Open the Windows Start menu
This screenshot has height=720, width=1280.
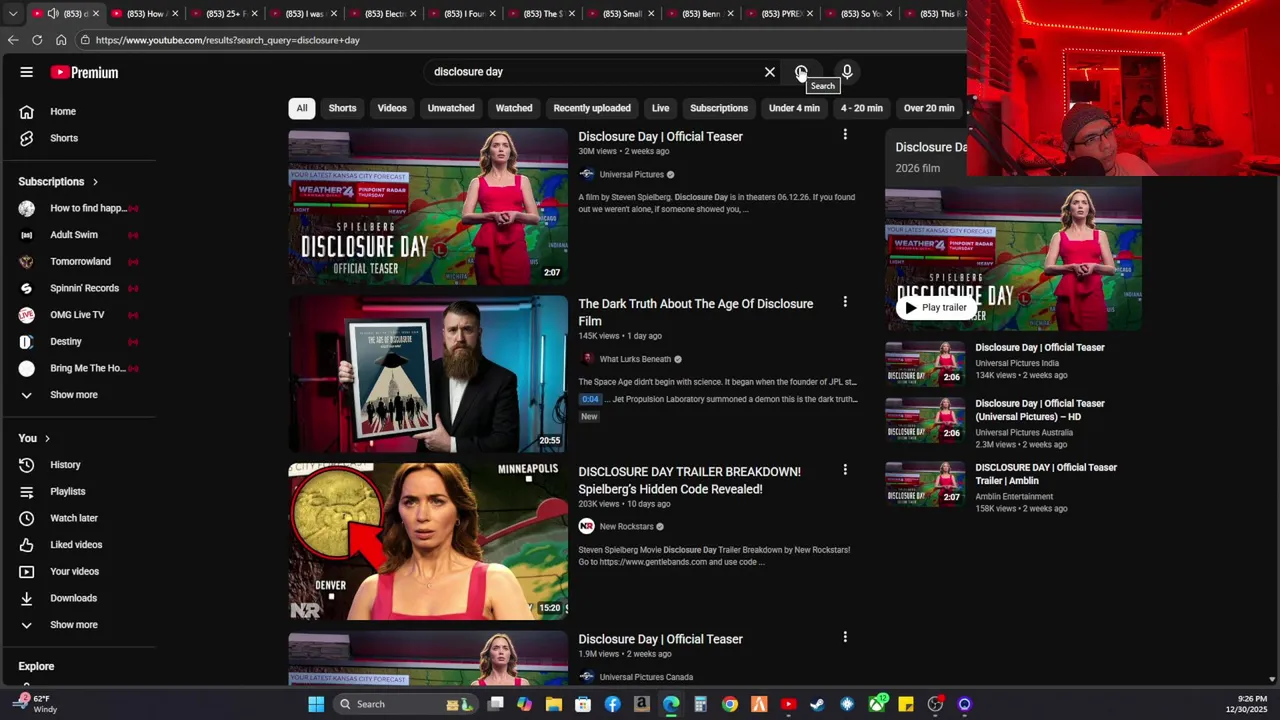[316, 704]
